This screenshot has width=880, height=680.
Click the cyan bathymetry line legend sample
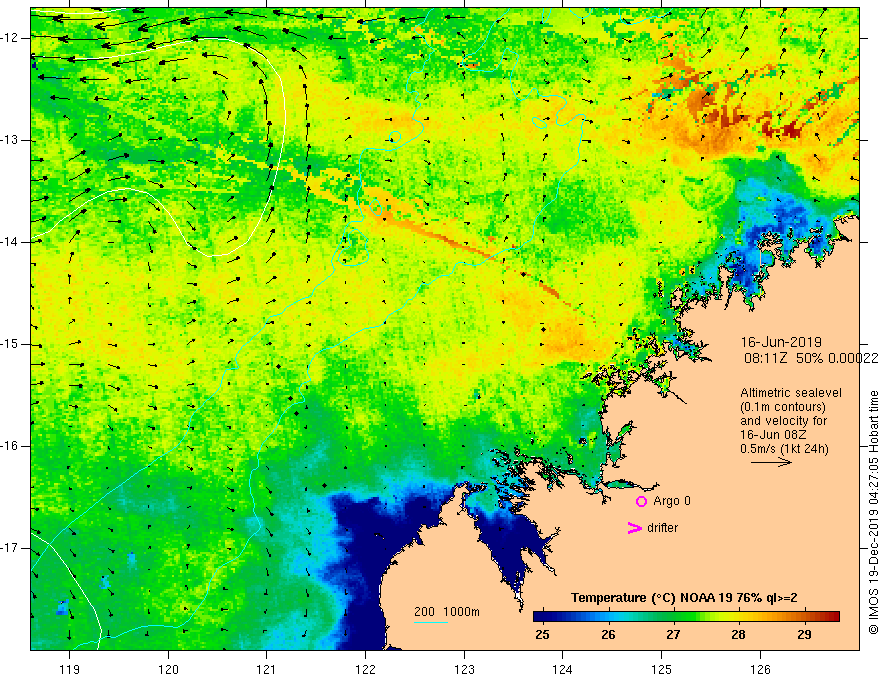coord(430,622)
